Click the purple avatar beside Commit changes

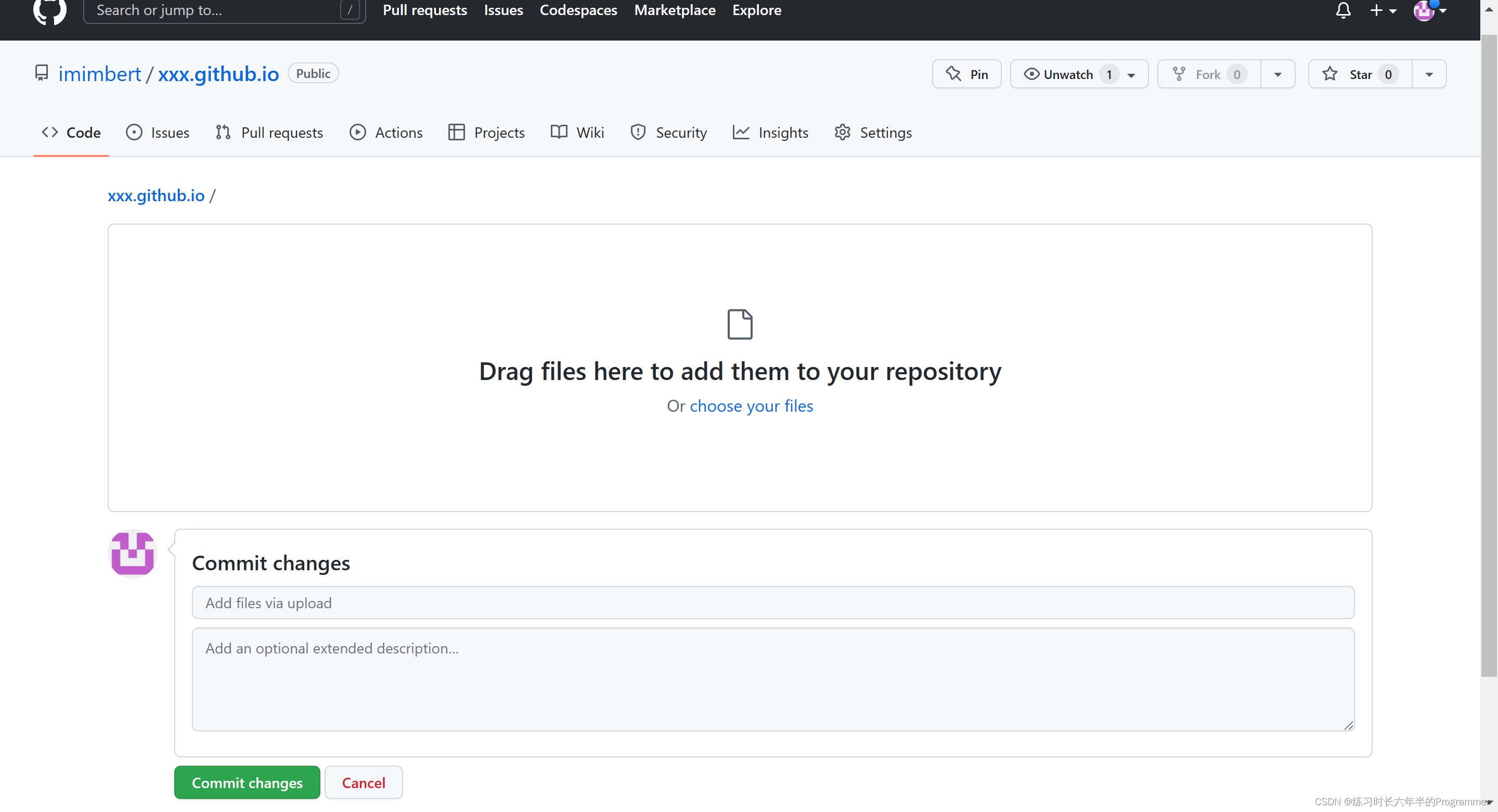coord(133,553)
